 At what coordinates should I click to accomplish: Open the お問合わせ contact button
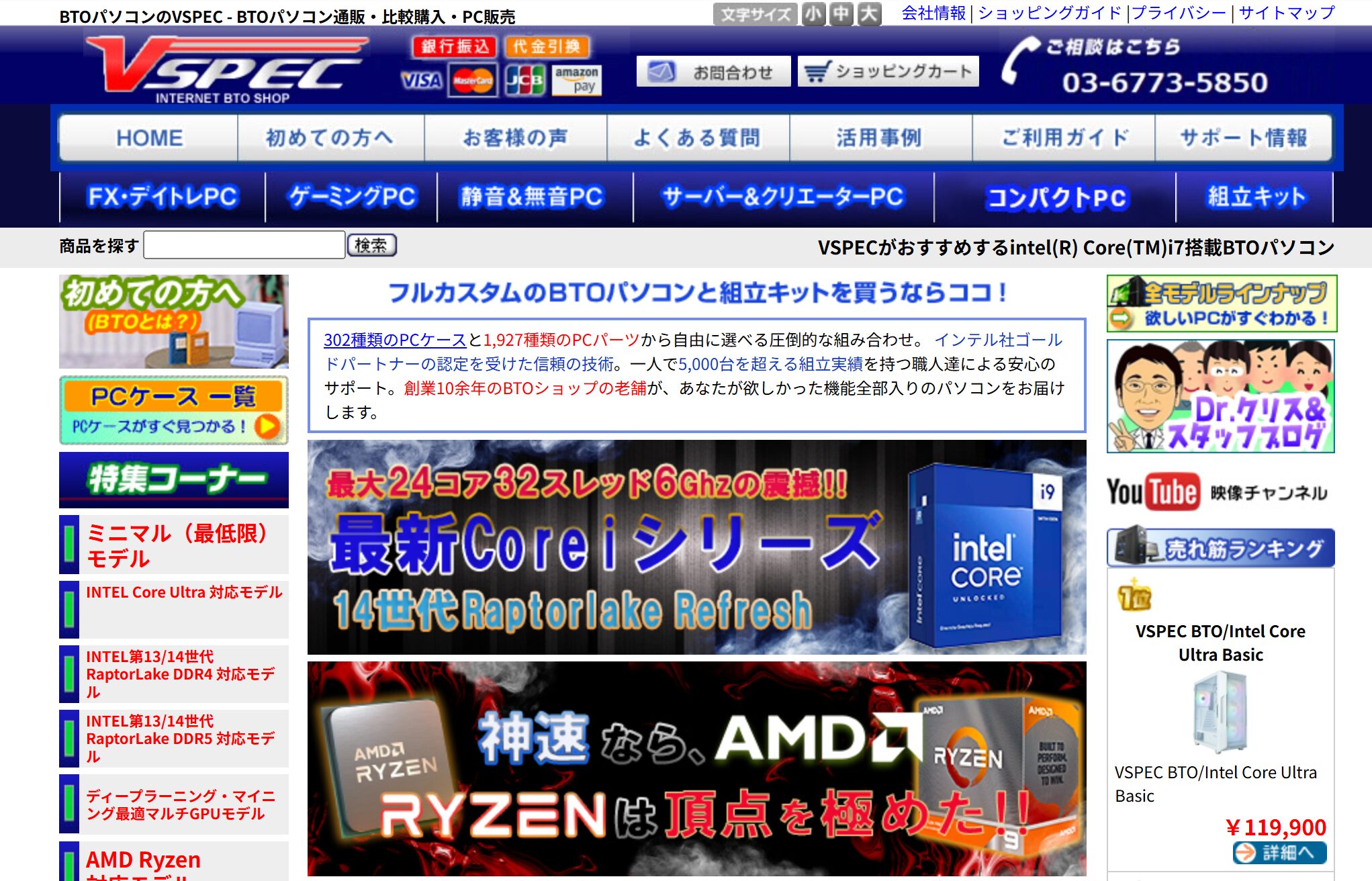point(713,72)
